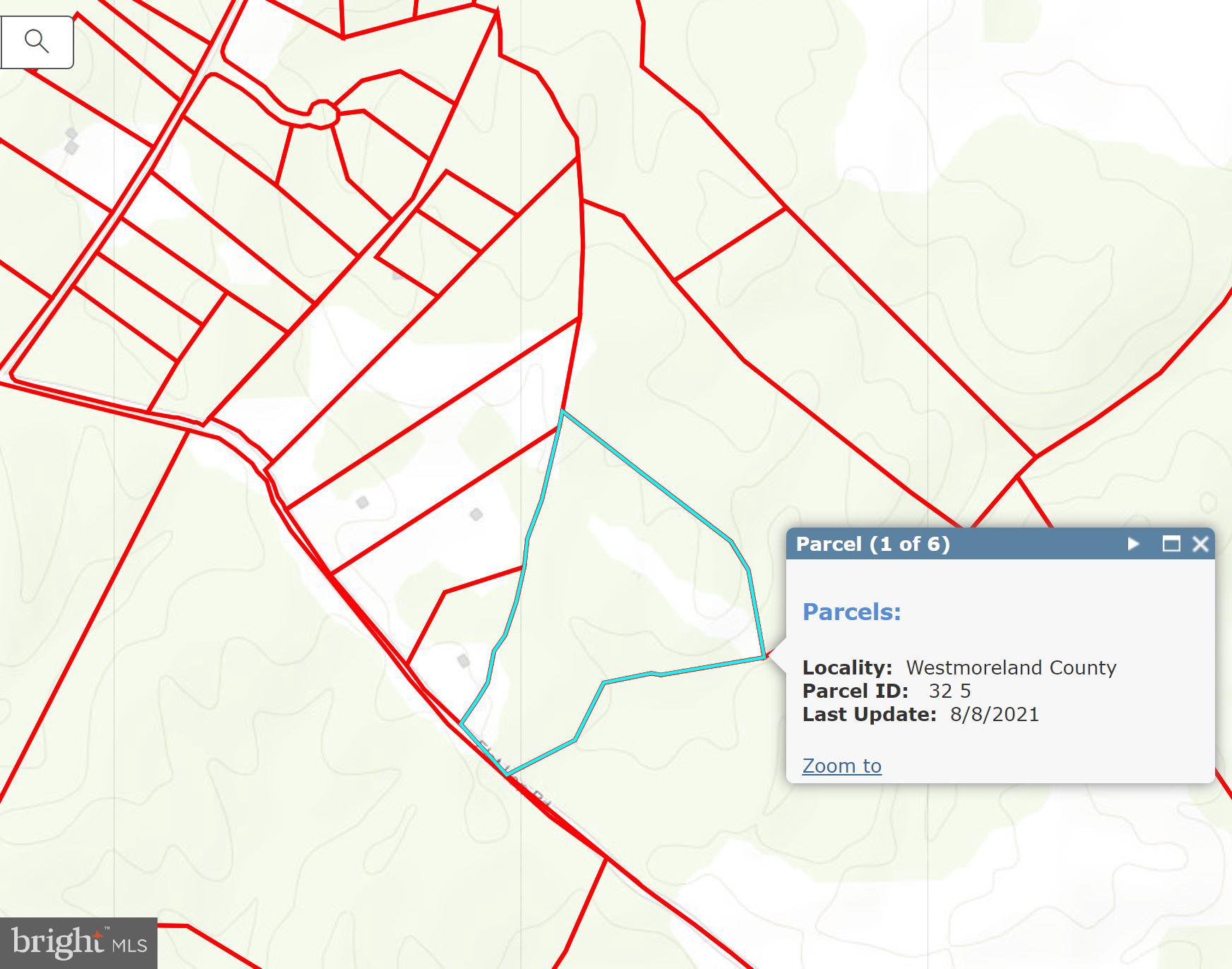This screenshot has width=1232, height=969.
Task: Click the lower of the two stacked building markers
Action: [71, 148]
